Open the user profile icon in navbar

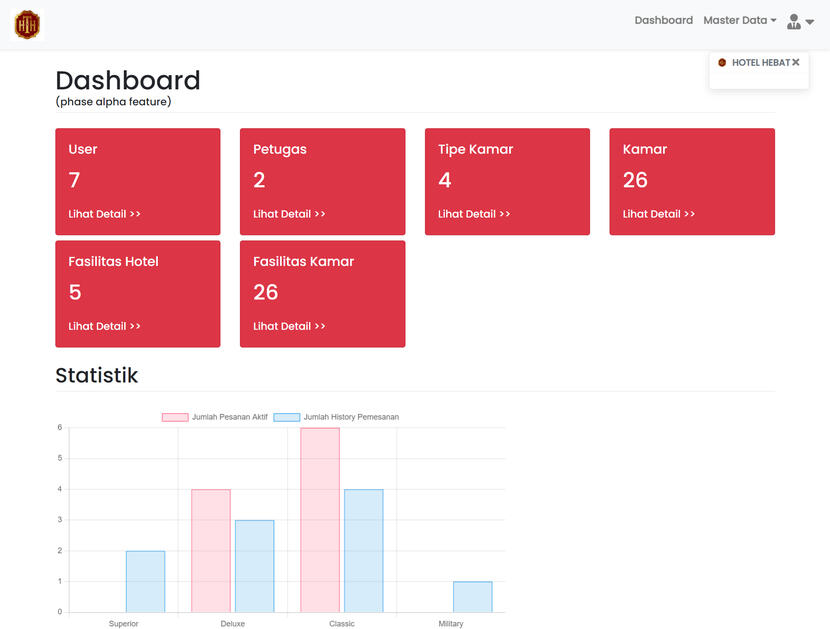click(x=792, y=19)
